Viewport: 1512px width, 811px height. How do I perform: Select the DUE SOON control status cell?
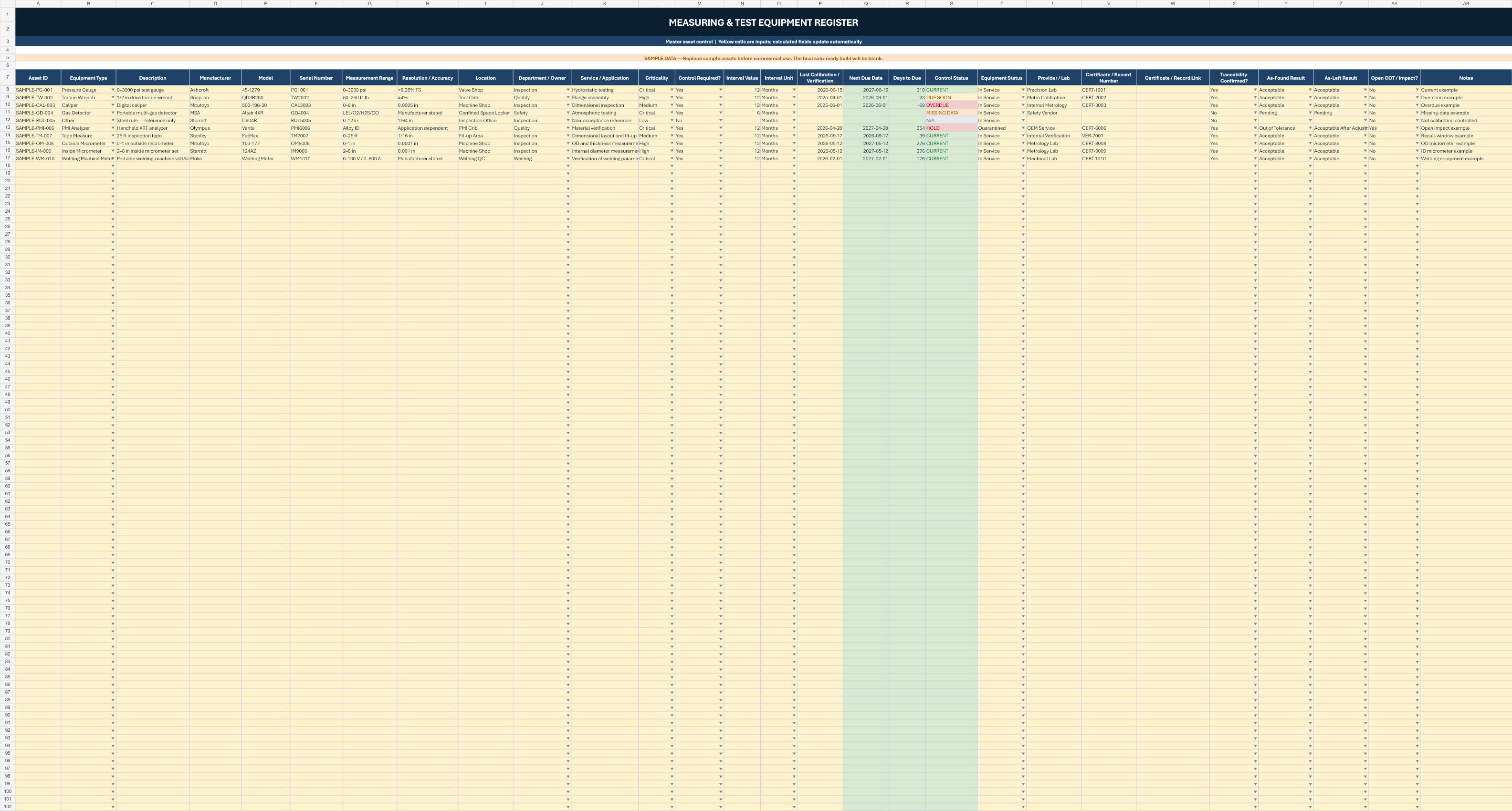951,98
